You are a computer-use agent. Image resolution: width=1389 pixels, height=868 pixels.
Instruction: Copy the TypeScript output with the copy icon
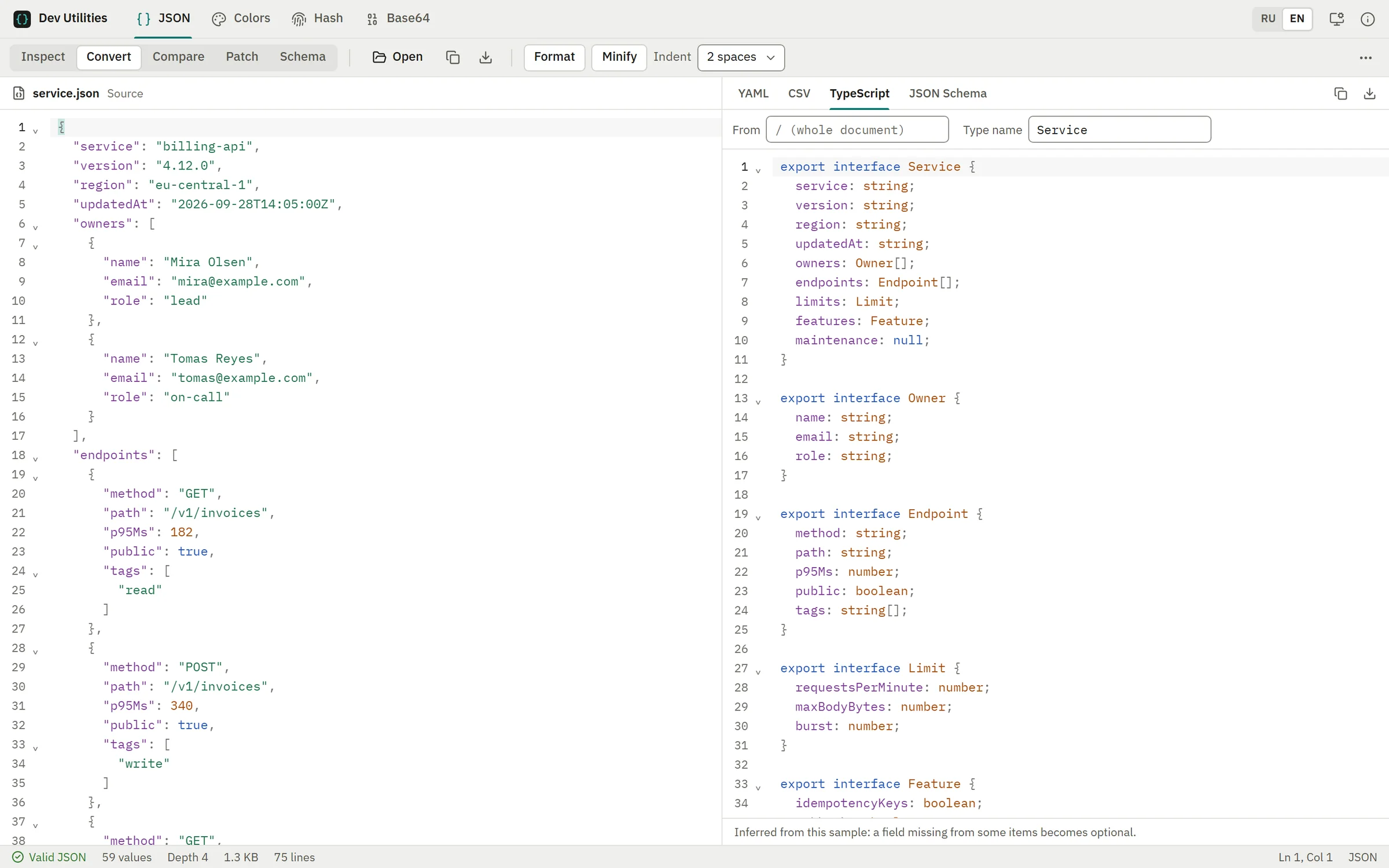click(x=1340, y=93)
